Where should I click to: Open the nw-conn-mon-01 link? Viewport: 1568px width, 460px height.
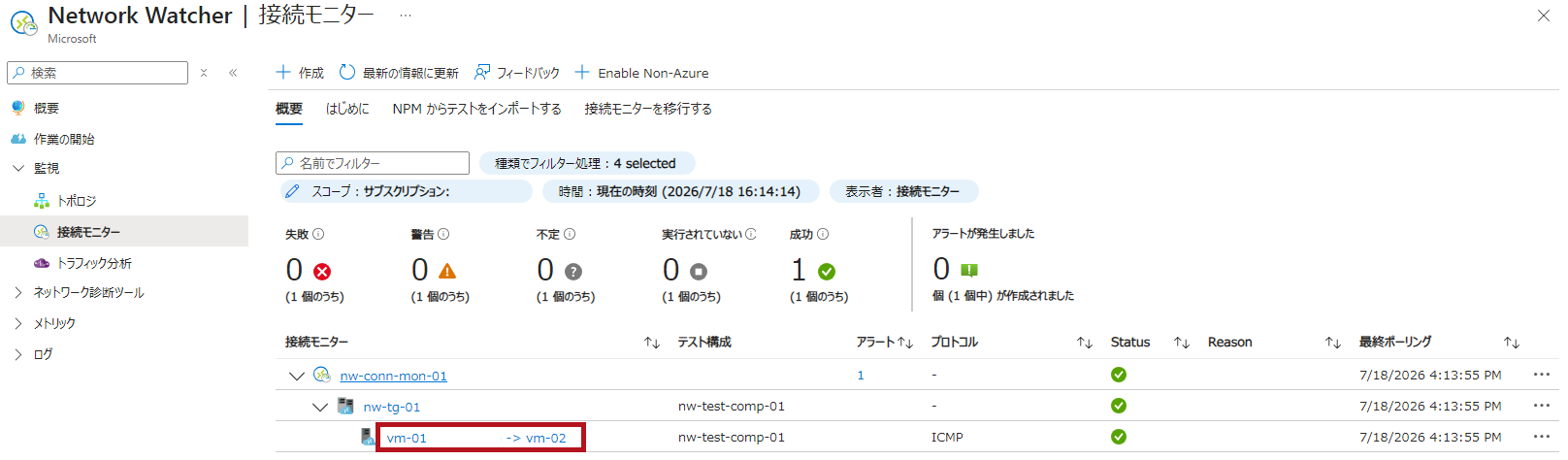coord(393,376)
